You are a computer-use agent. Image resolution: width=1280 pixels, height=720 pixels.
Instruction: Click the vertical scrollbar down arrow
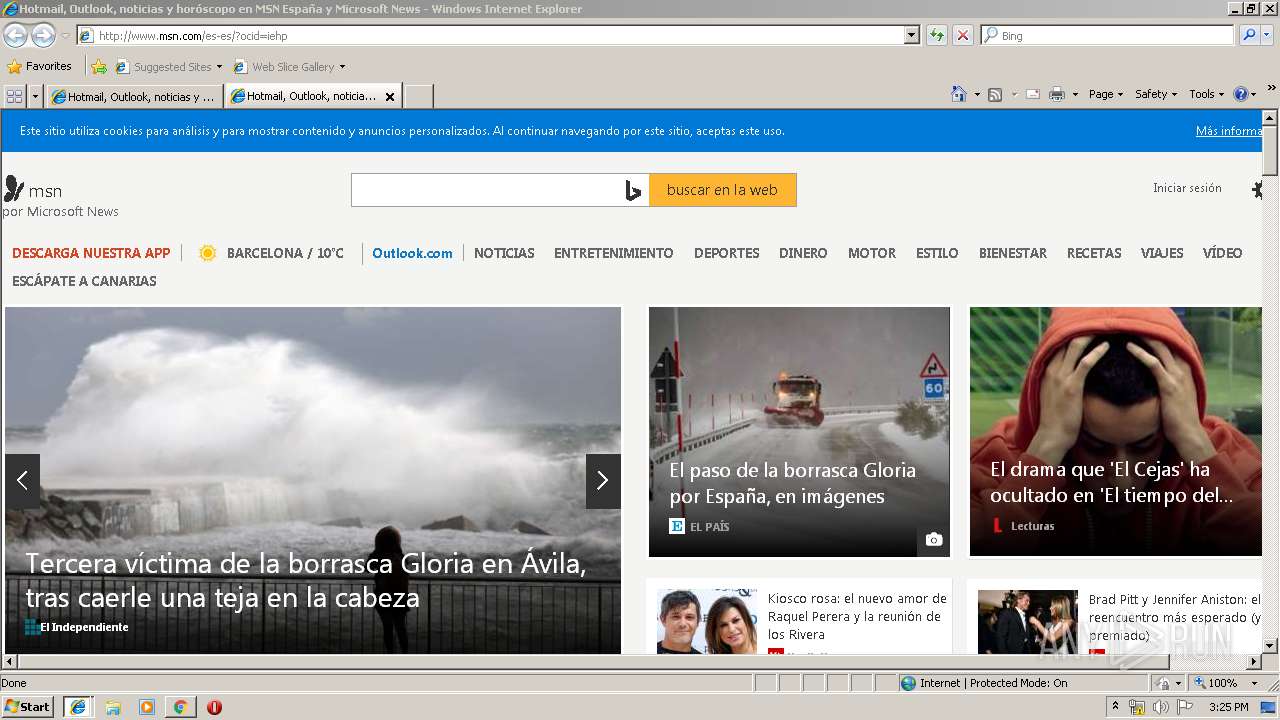point(1270,646)
